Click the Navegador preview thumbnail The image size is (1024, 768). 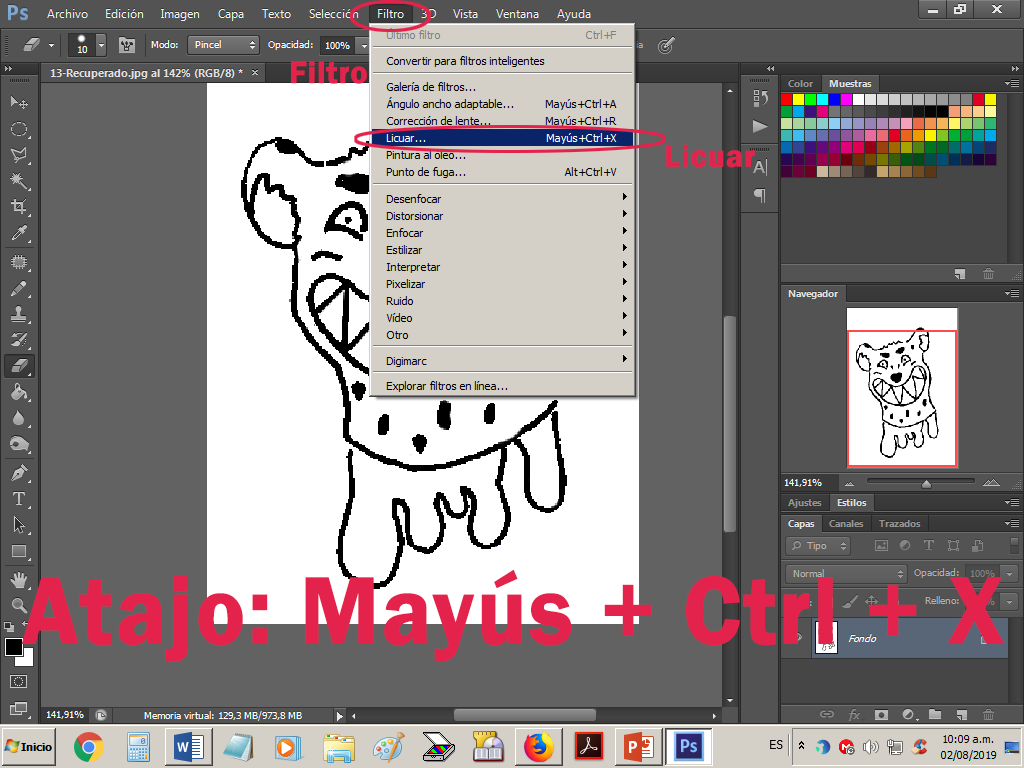[x=902, y=387]
